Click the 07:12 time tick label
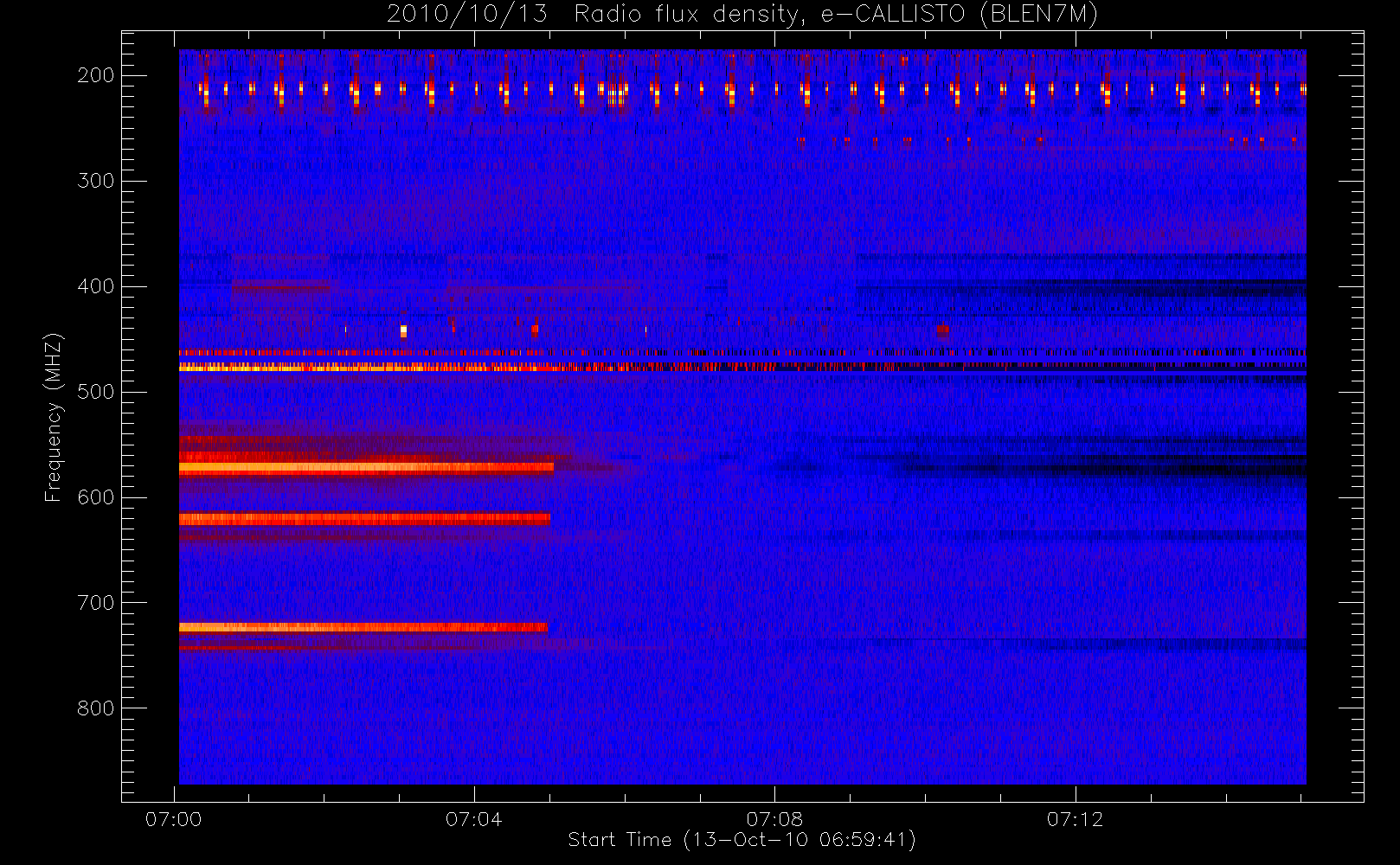This screenshot has height=865, width=1400. click(x=1075, y=819)
